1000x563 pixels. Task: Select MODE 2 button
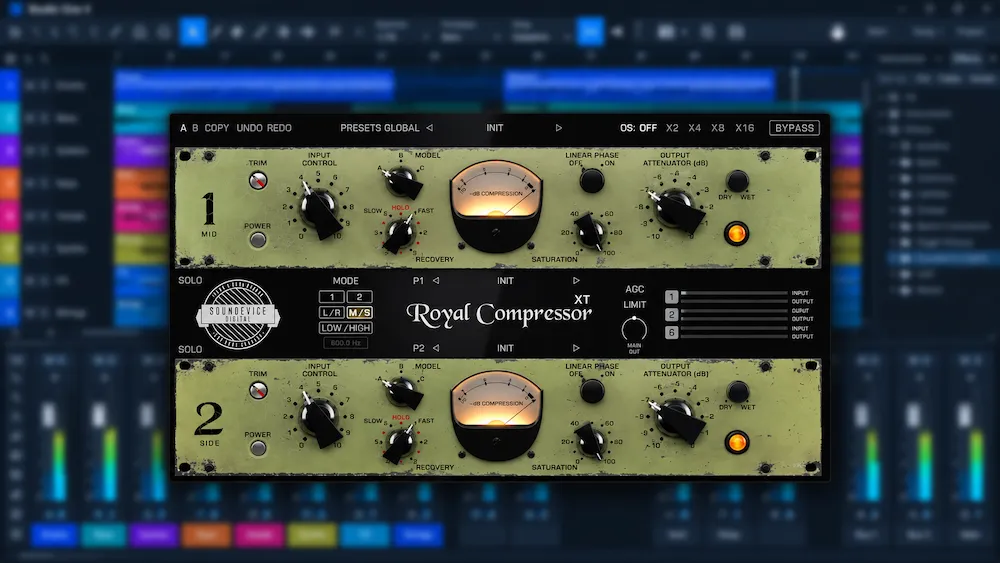coord(360,297)
